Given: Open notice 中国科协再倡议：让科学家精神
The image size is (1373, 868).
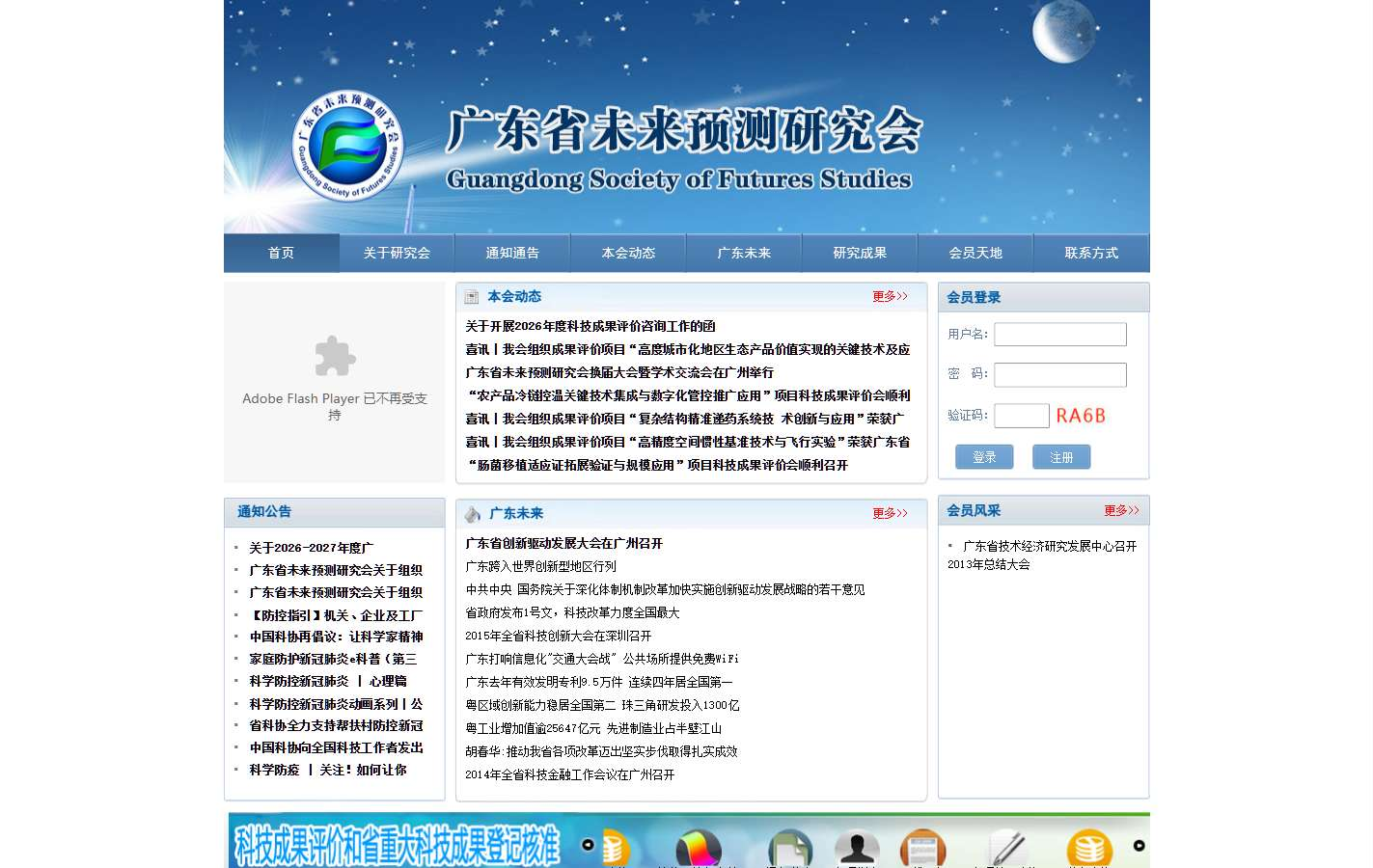Looking at the screenshot, I should tap(336, 637).
